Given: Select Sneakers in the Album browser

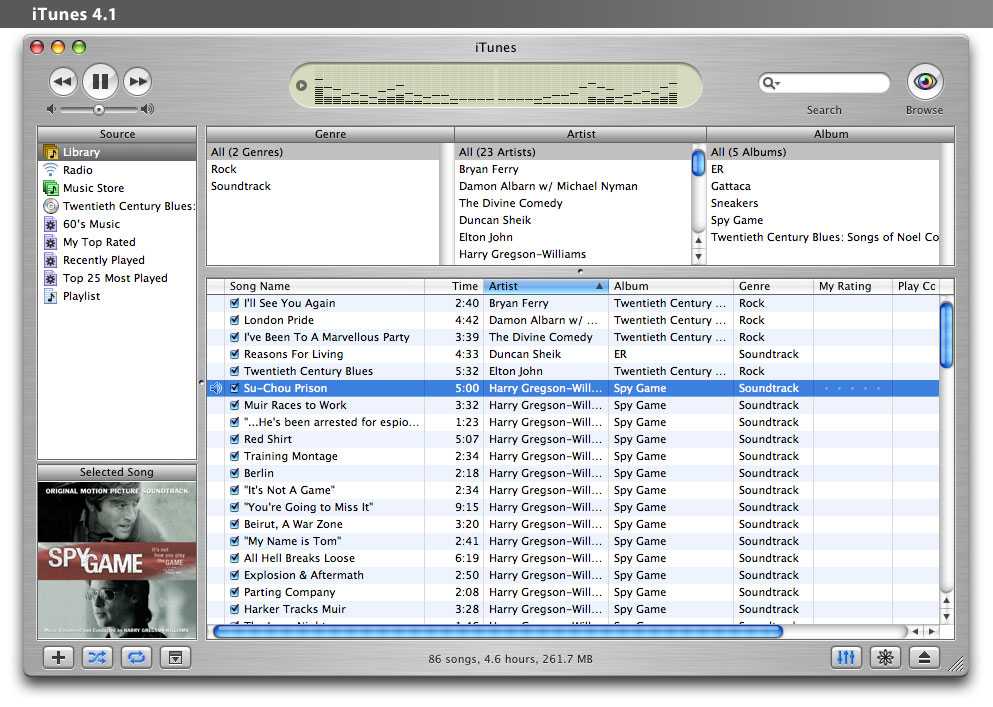Looking at the screenshot, I should coord(823,203).
